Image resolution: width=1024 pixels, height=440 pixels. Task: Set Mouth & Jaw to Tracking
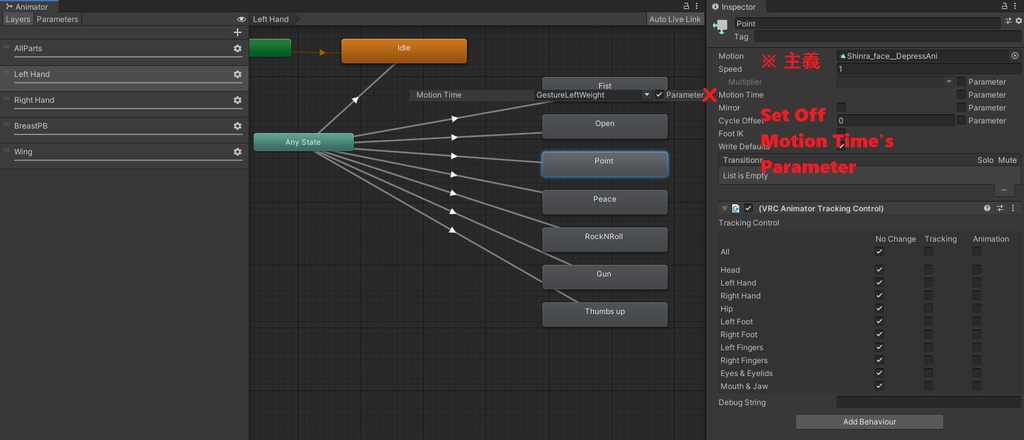[928, 386]
